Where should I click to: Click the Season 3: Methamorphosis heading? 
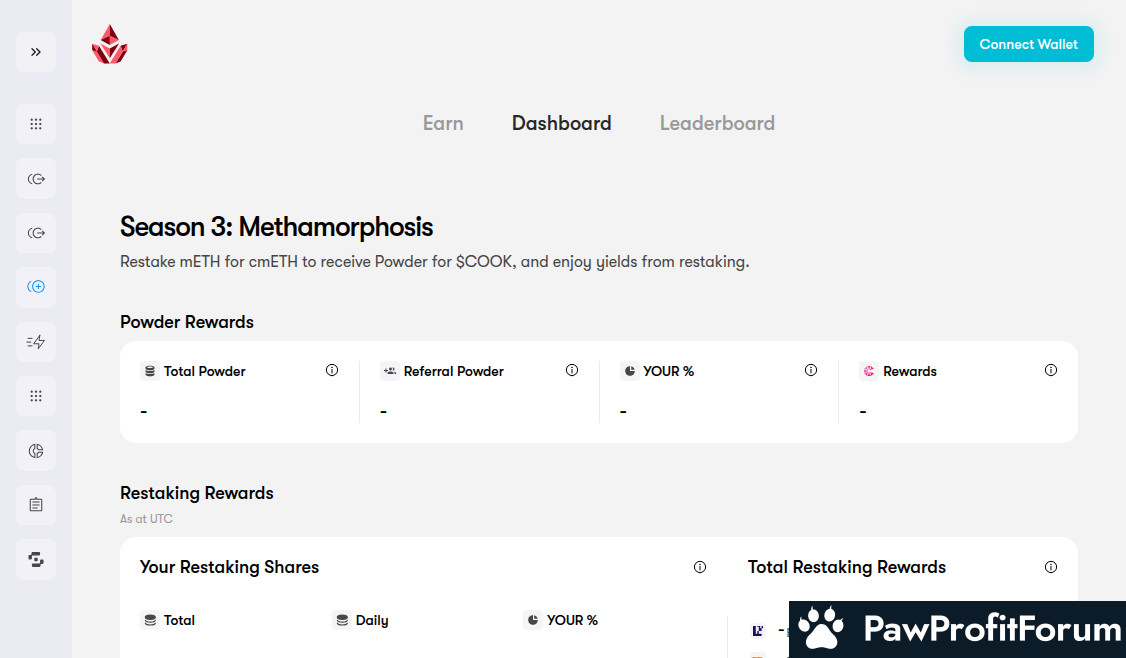click(x=276, y=226)
